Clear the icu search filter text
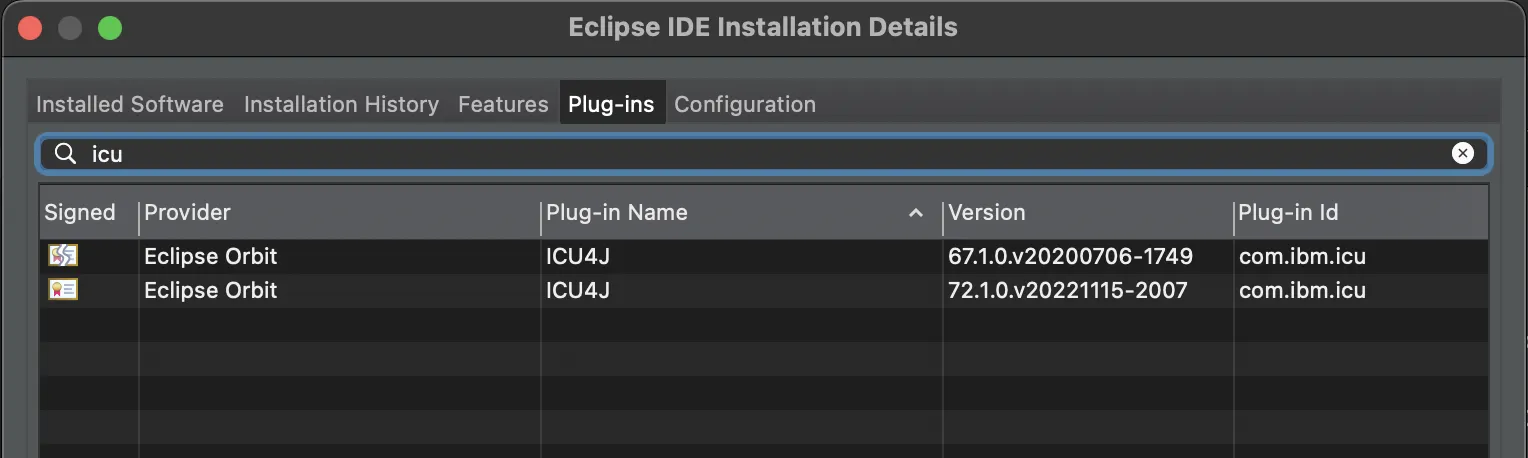This screenshot has height=458, width=1528. (1462, 154)
